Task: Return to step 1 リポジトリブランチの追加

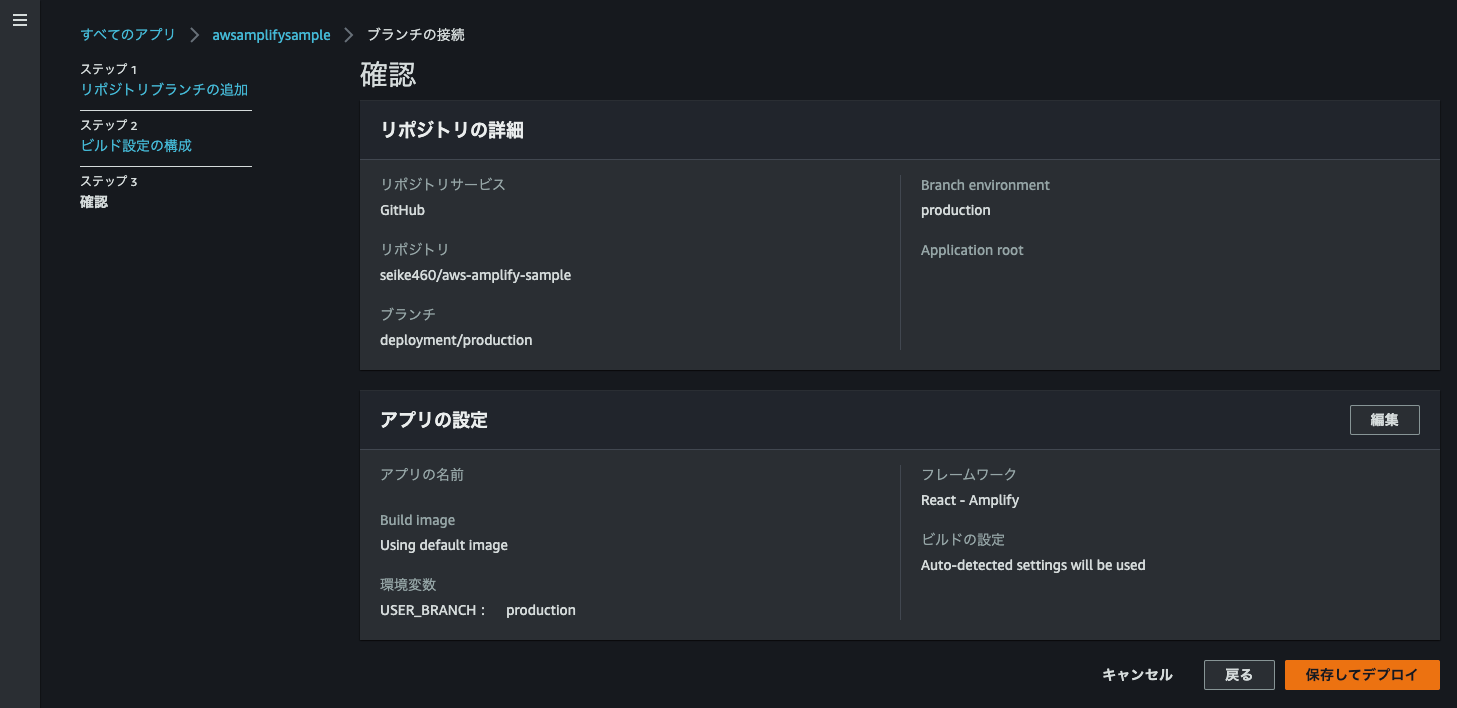Action: click(164, 89)
